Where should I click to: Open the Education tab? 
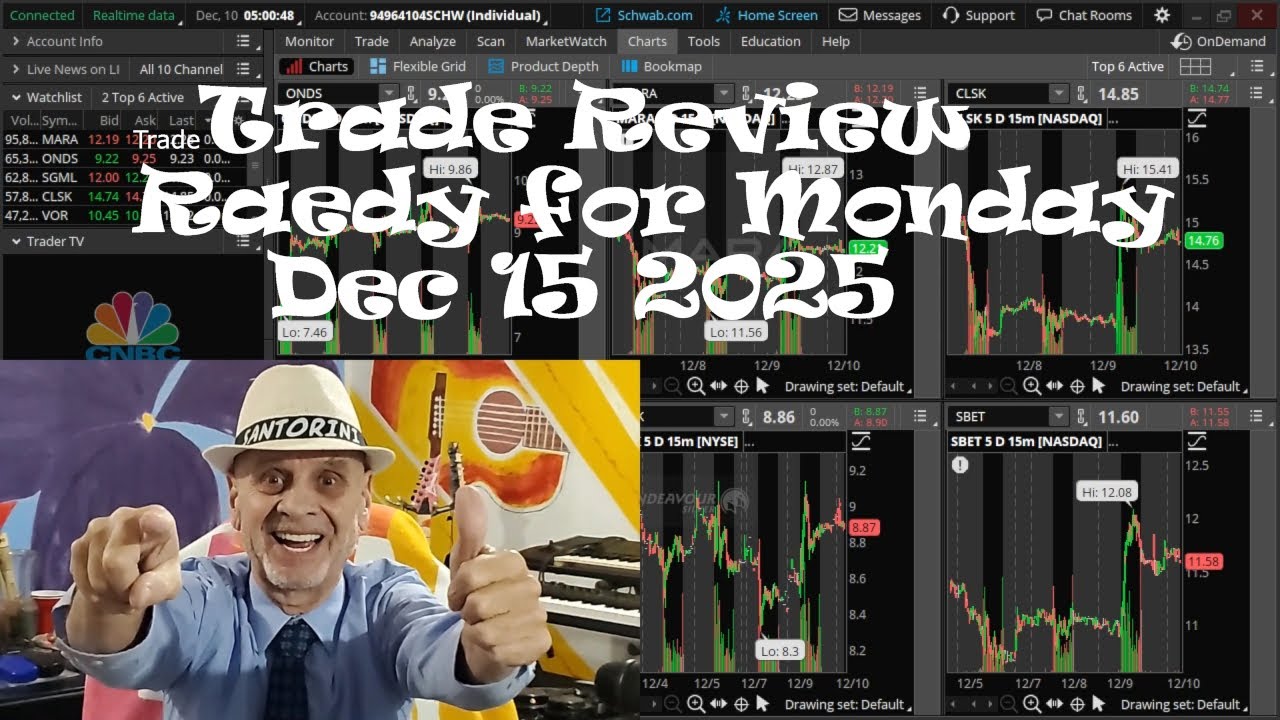pyautogui.click(x=770, y=41)
